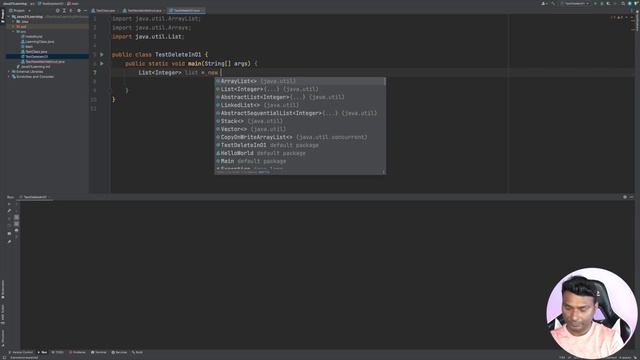
Task: Select the active TestDeleteIn01 editor tab
Action: point(187,11)
